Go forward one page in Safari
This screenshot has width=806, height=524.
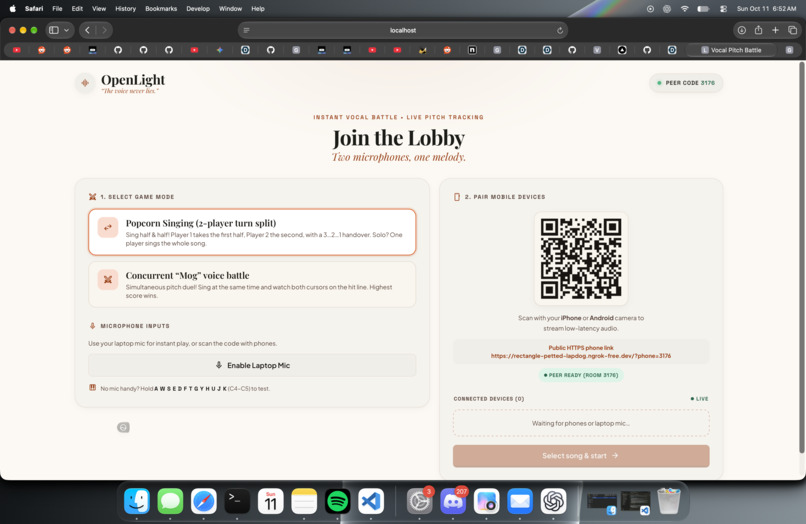pyautogui.click(x=104, y=30)
